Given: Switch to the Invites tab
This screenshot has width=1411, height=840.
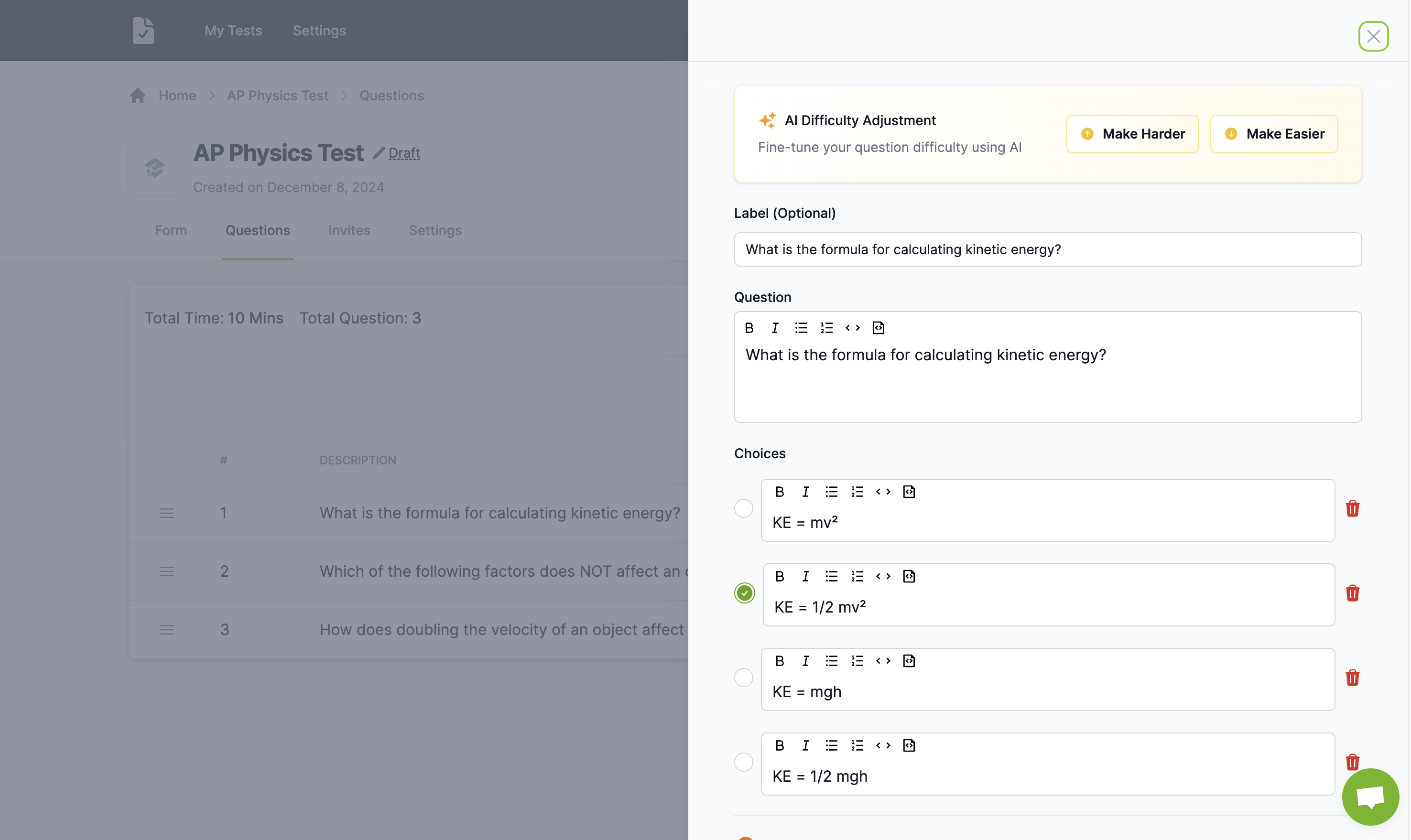Looking at the screenshot, I should (x=349, y=230).
